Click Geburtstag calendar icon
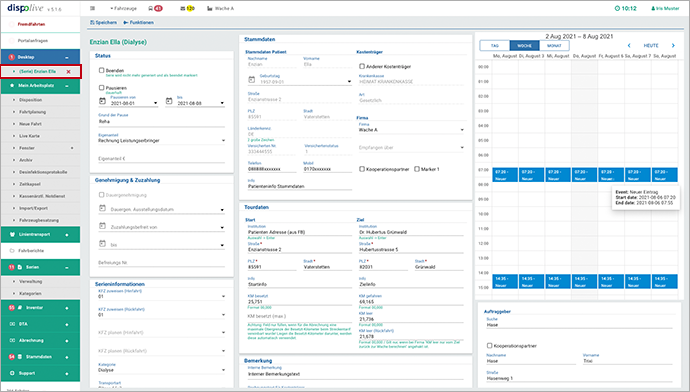This screenshot has width=690, height=392. point(252,80)
